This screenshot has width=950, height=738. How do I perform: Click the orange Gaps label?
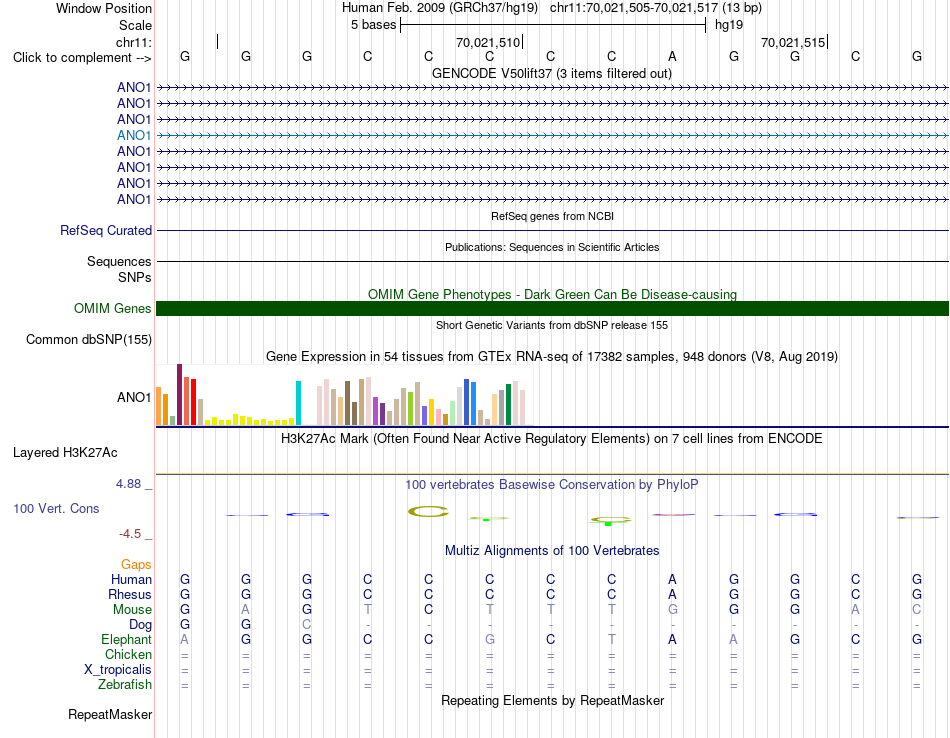click(136, 564)
